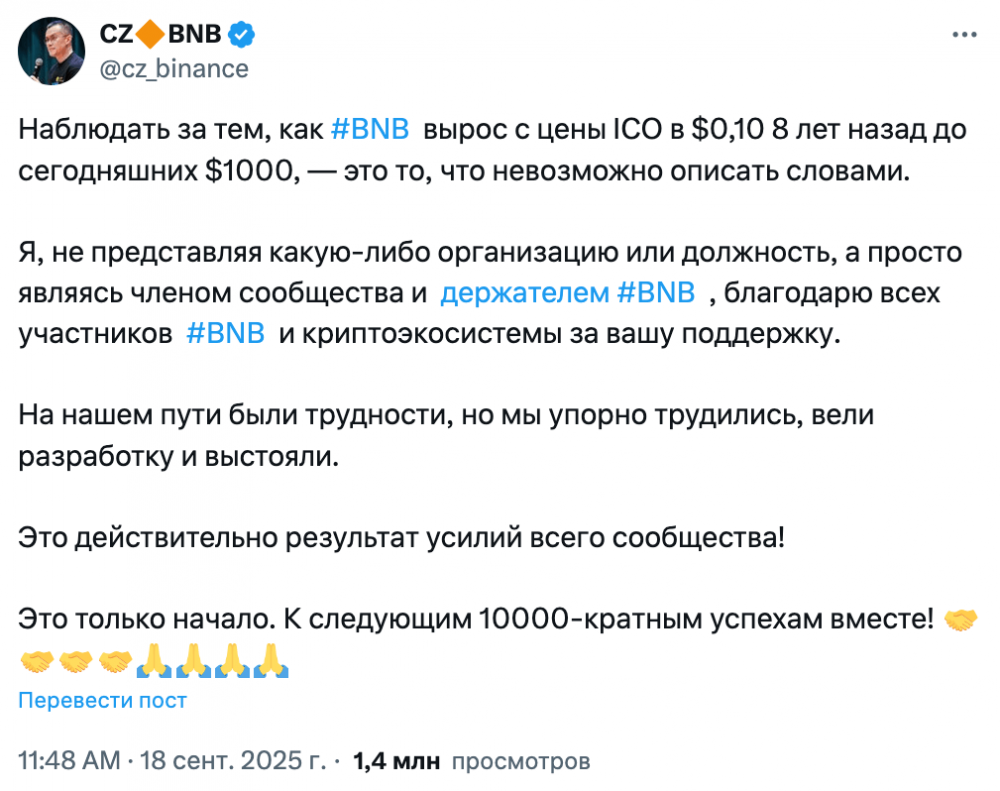Screen dimensions: 1000x791
Task: Follow the "держателем #BNB" link
Action: pyautogui.click(x=567, y=293)
